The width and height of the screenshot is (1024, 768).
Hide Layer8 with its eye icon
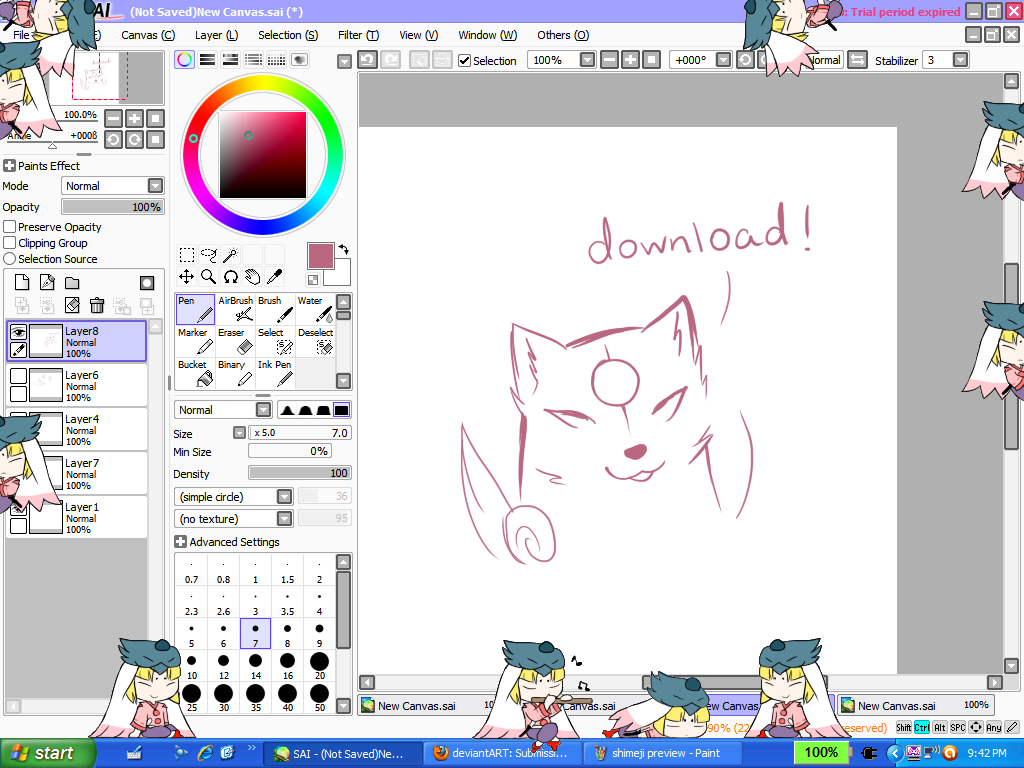(18, 332)
